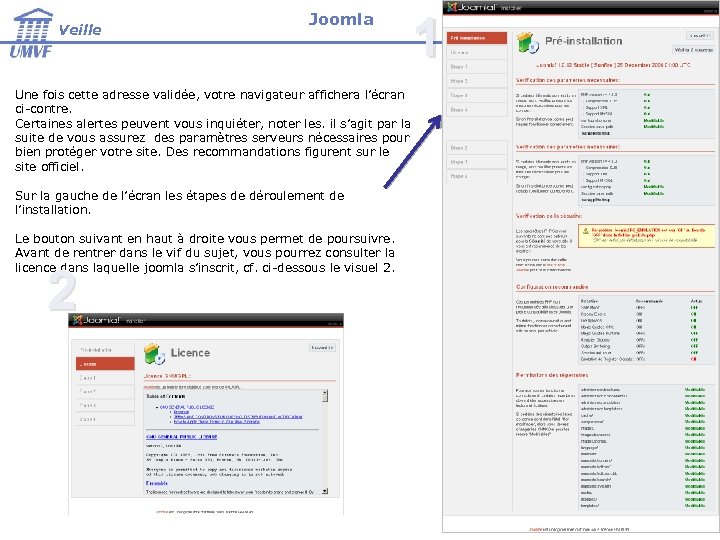720x540 pixels.
Task: Click the licence text scrollbar down arrow
Action: point(325,491)
